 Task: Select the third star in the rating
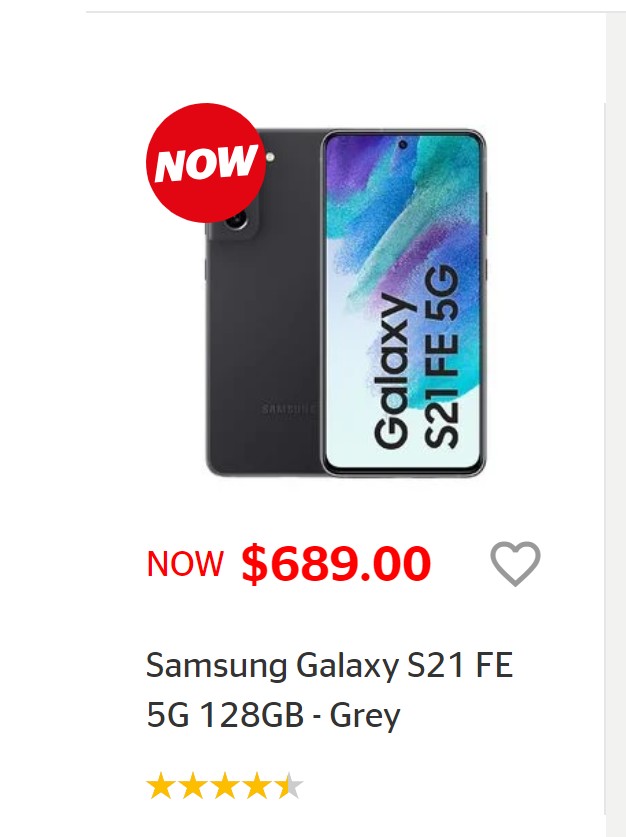tap(224, 787)
